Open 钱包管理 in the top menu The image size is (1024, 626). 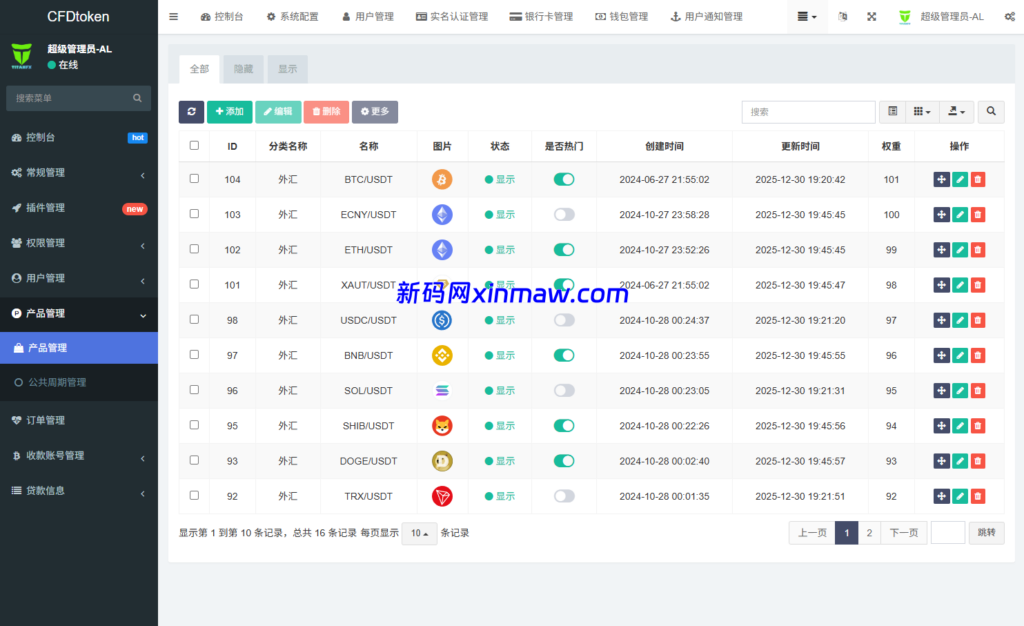[x=621, y=16]
